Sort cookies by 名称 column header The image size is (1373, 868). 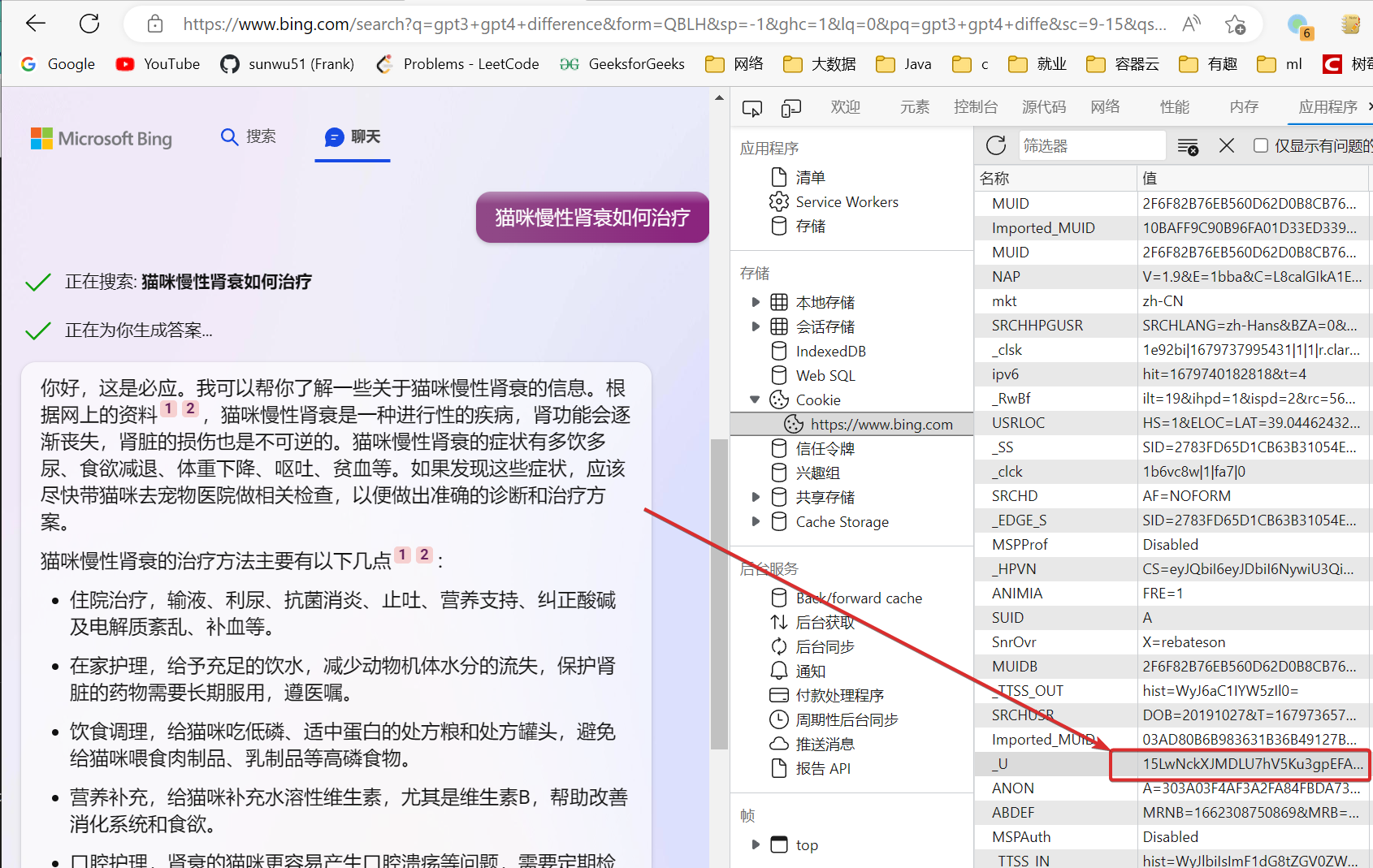[x=1055, y=178]
